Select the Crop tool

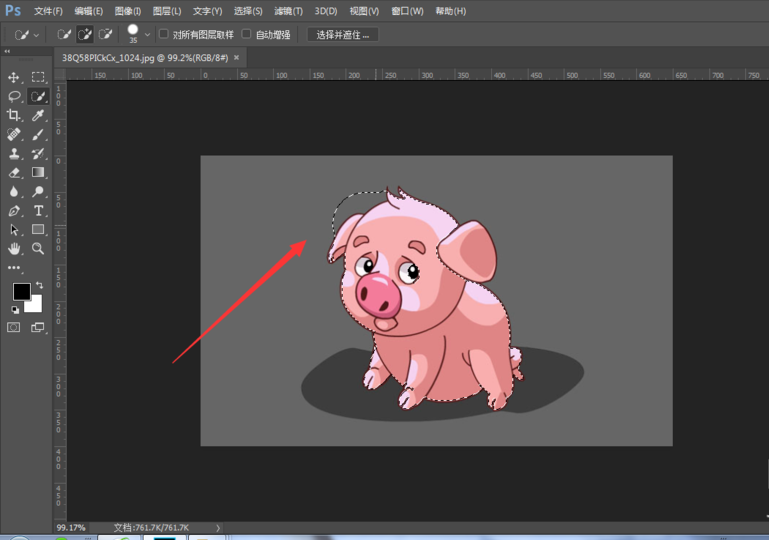[x=14, y=116]
